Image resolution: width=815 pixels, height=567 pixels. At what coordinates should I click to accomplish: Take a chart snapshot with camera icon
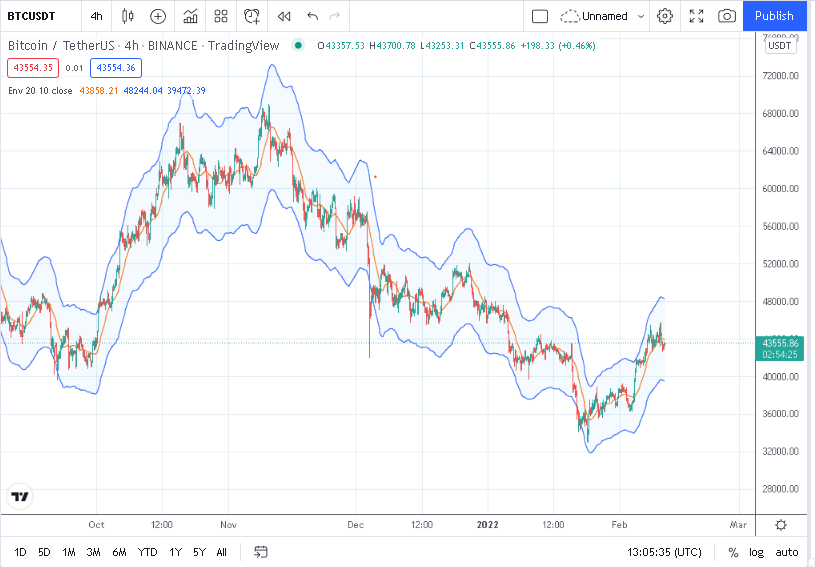(x=727, y=16)
